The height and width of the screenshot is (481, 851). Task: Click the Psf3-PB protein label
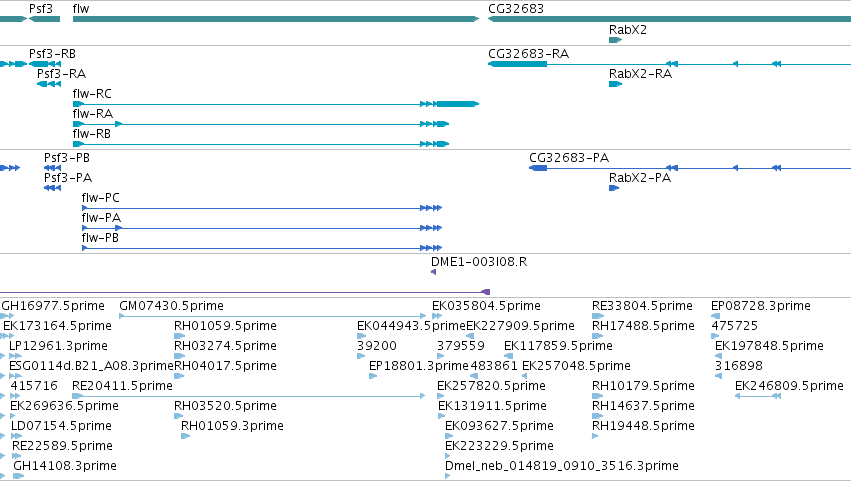[67, 158]
